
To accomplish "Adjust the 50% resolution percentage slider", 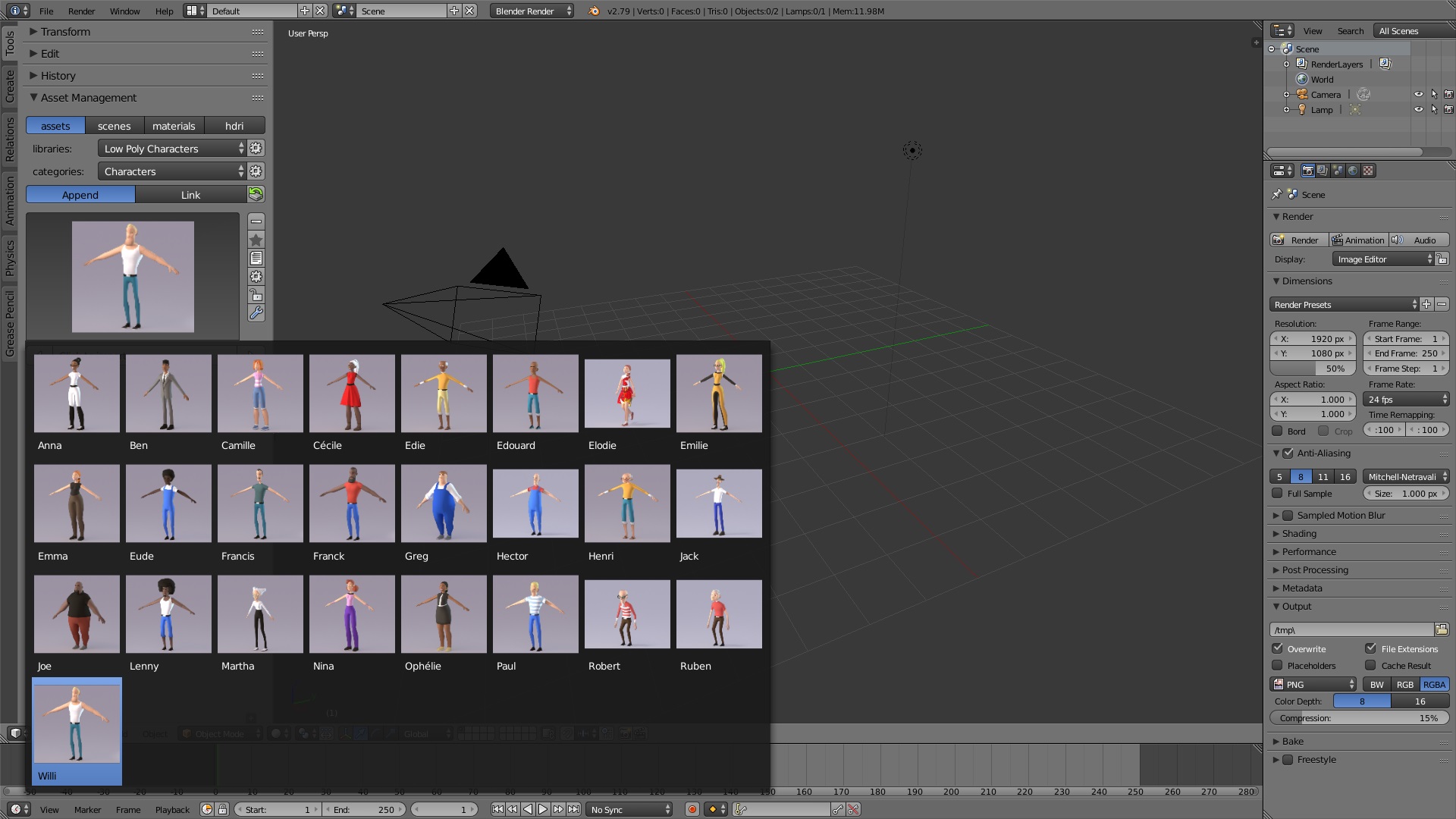I will tap(1313, 368).
